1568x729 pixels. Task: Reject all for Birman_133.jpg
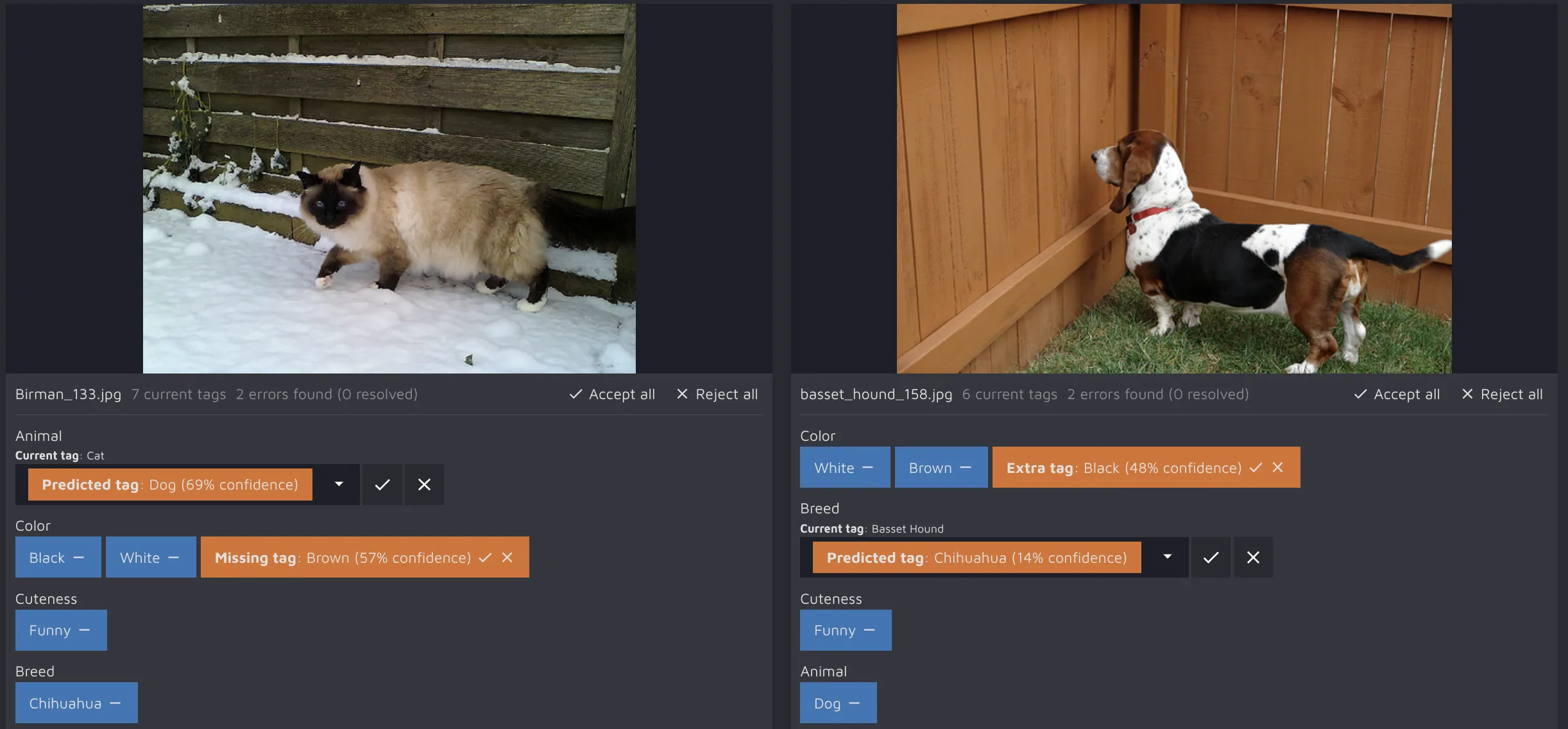(717, 394)
